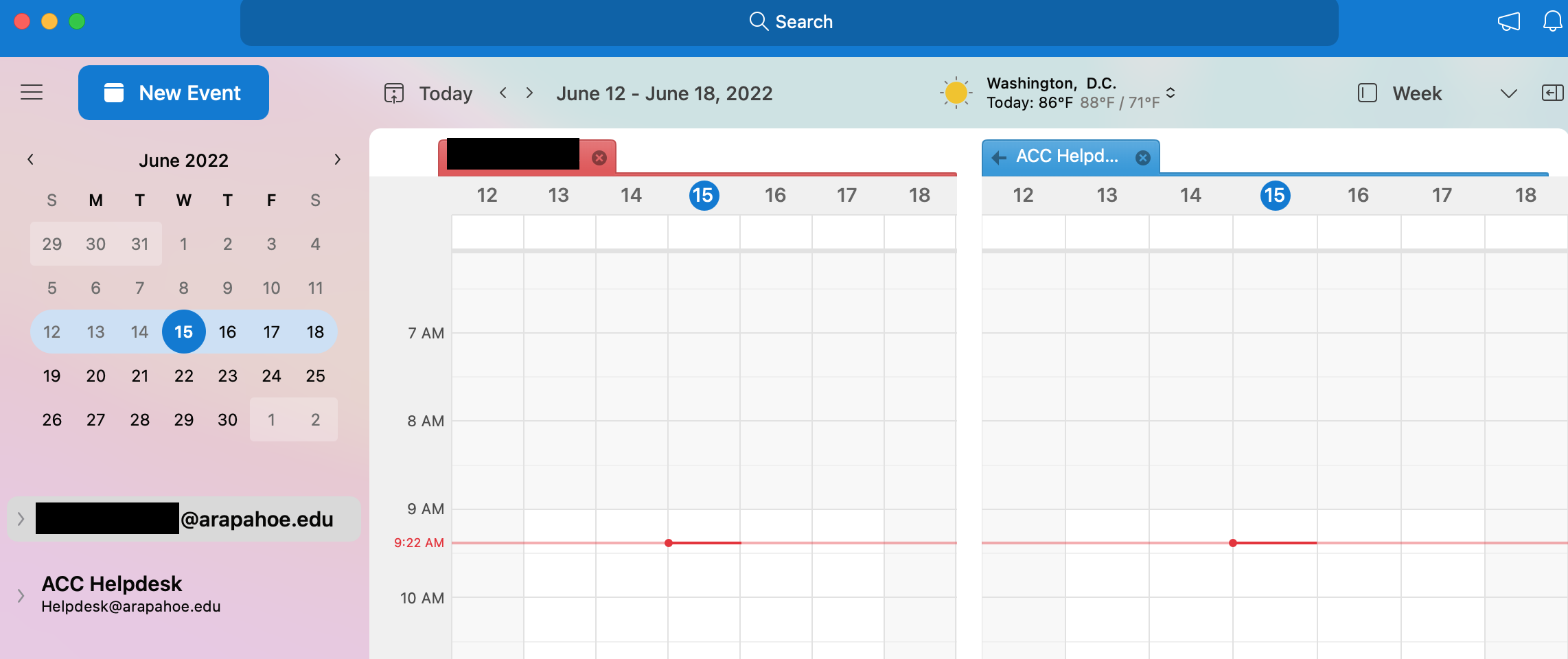This screenshot has width=1568, height=659.
Task: Show next month in mini calendar
Action: point(337,160)
